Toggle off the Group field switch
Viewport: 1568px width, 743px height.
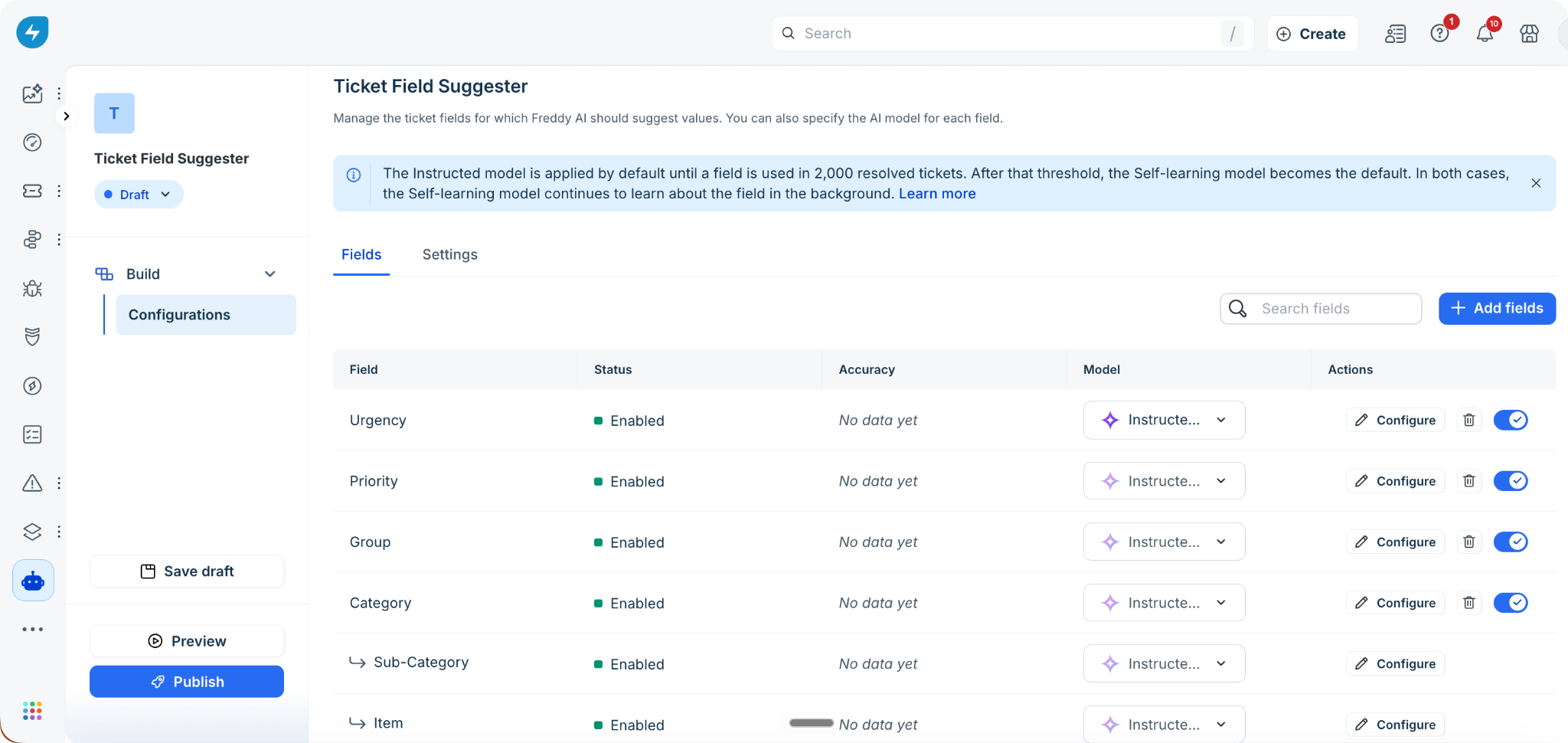tap(1511, 542)
